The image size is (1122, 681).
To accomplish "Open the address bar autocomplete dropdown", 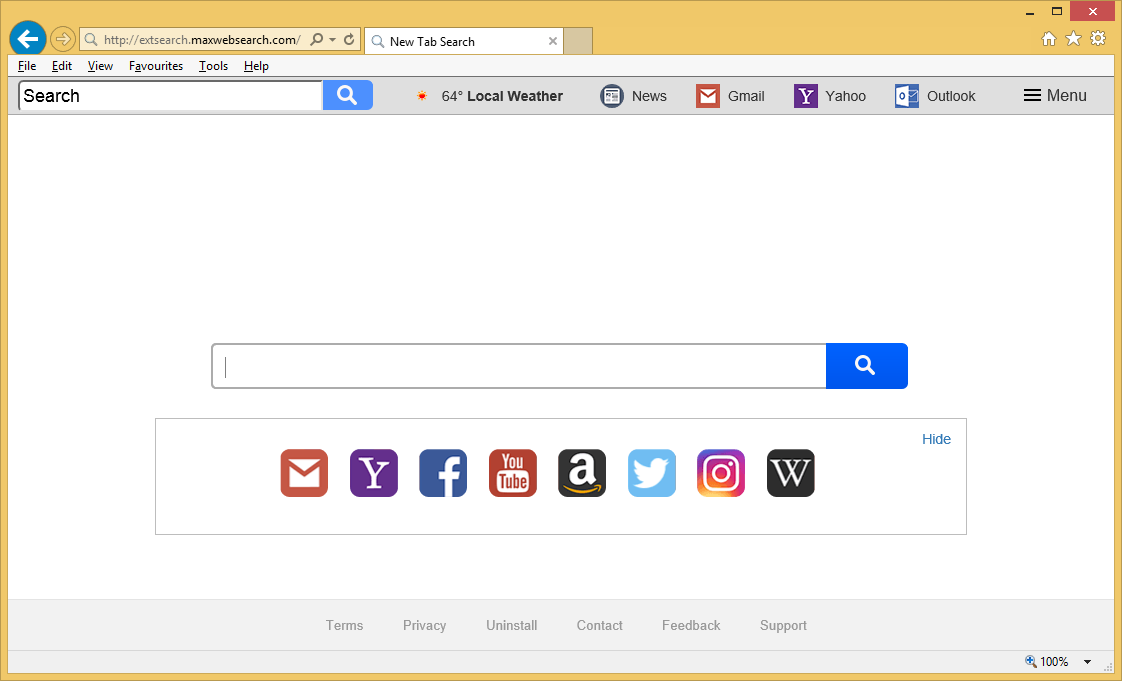I will 333,40.
